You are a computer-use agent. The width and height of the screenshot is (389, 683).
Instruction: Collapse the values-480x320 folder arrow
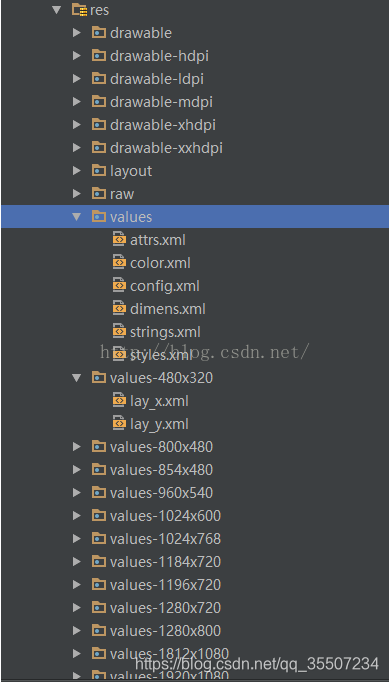pos(77,378)
